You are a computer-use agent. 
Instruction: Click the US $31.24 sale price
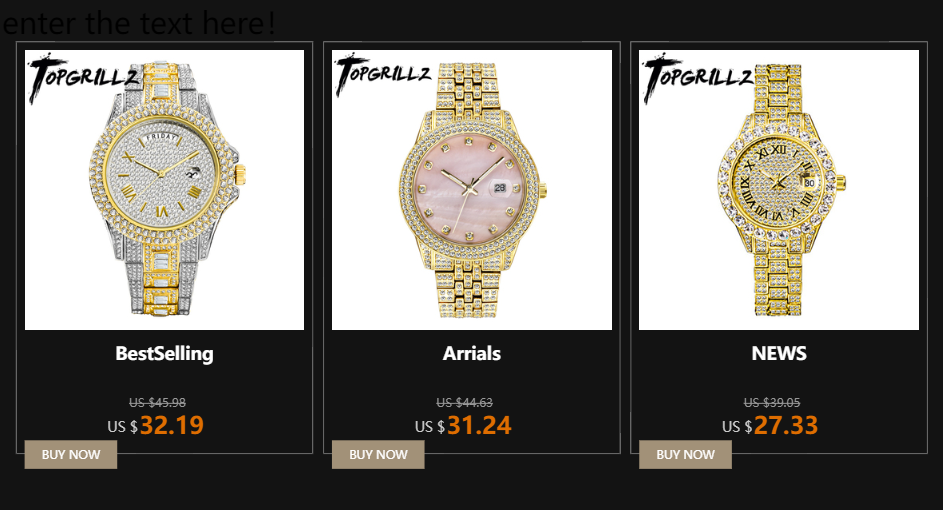(463, 426)
